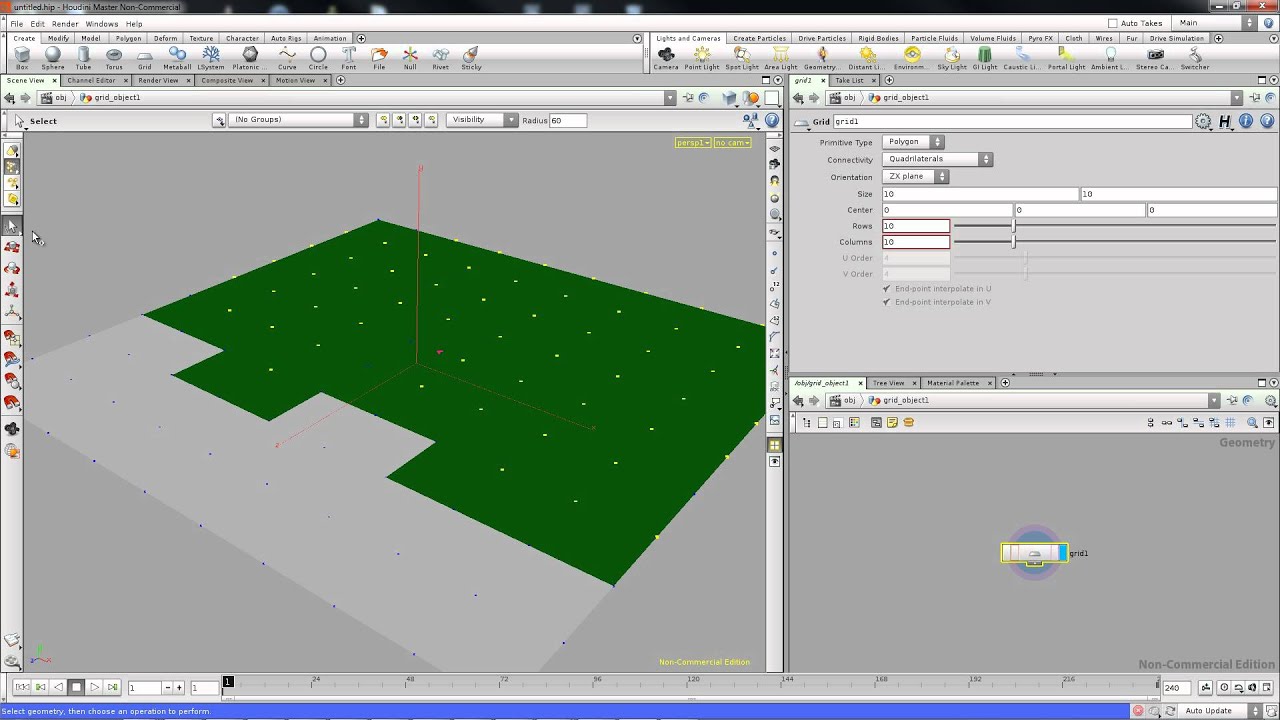Open Connectivity Quadrilaterals dropdown
This screenshot has width=1280, height=720.
point(937,159)
